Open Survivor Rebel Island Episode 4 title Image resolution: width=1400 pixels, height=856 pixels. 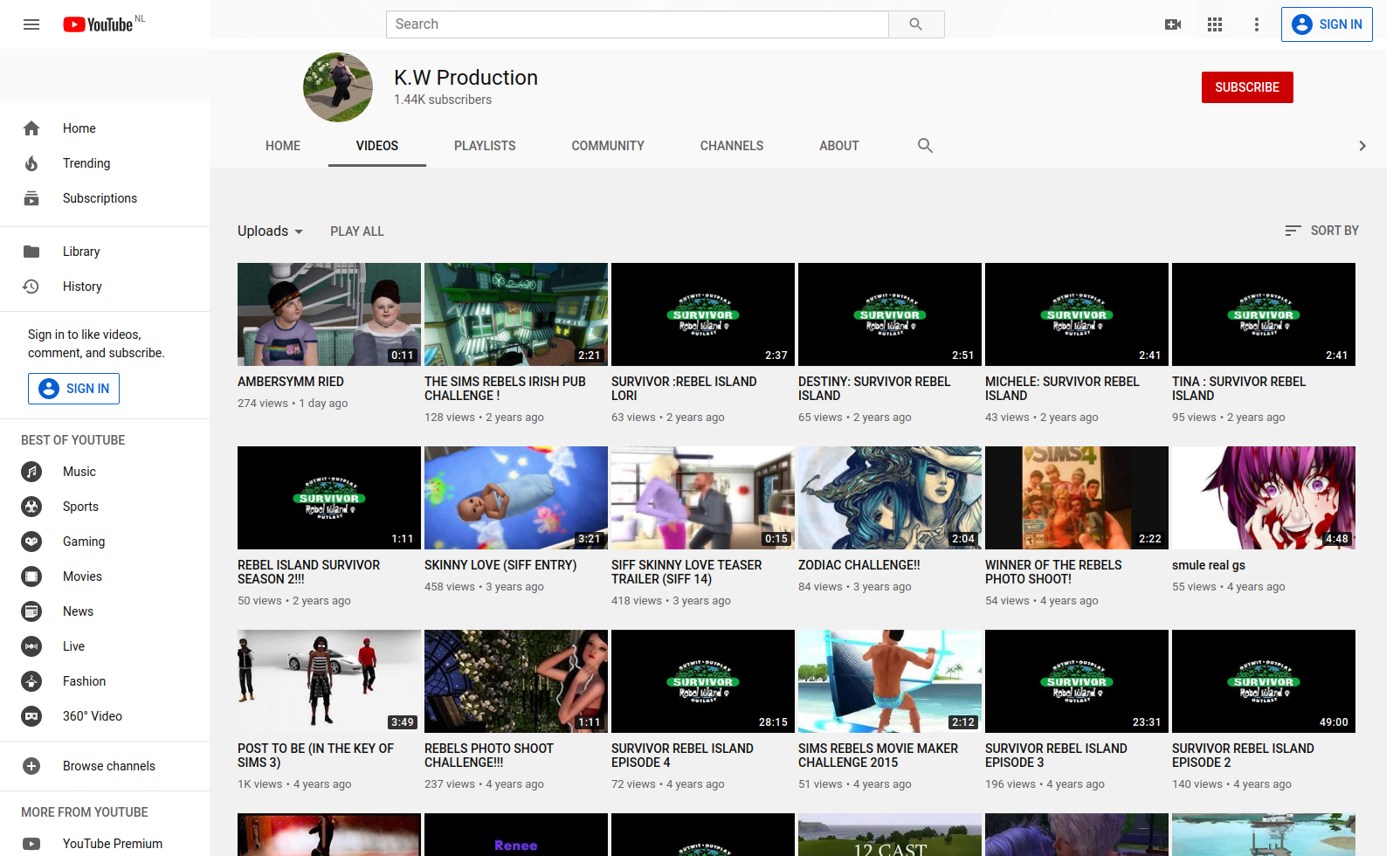(x=682, y=756)
